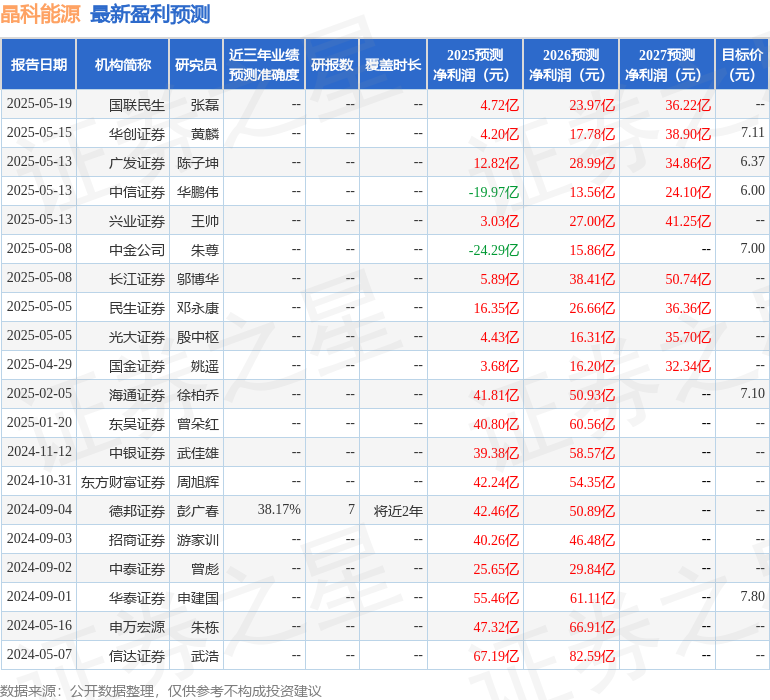Click researcher name 邬博华

(198, 279)
